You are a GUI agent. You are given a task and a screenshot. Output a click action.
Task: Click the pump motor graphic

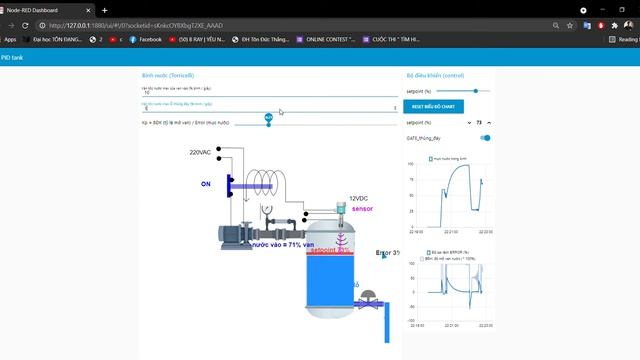click(235, 236)
